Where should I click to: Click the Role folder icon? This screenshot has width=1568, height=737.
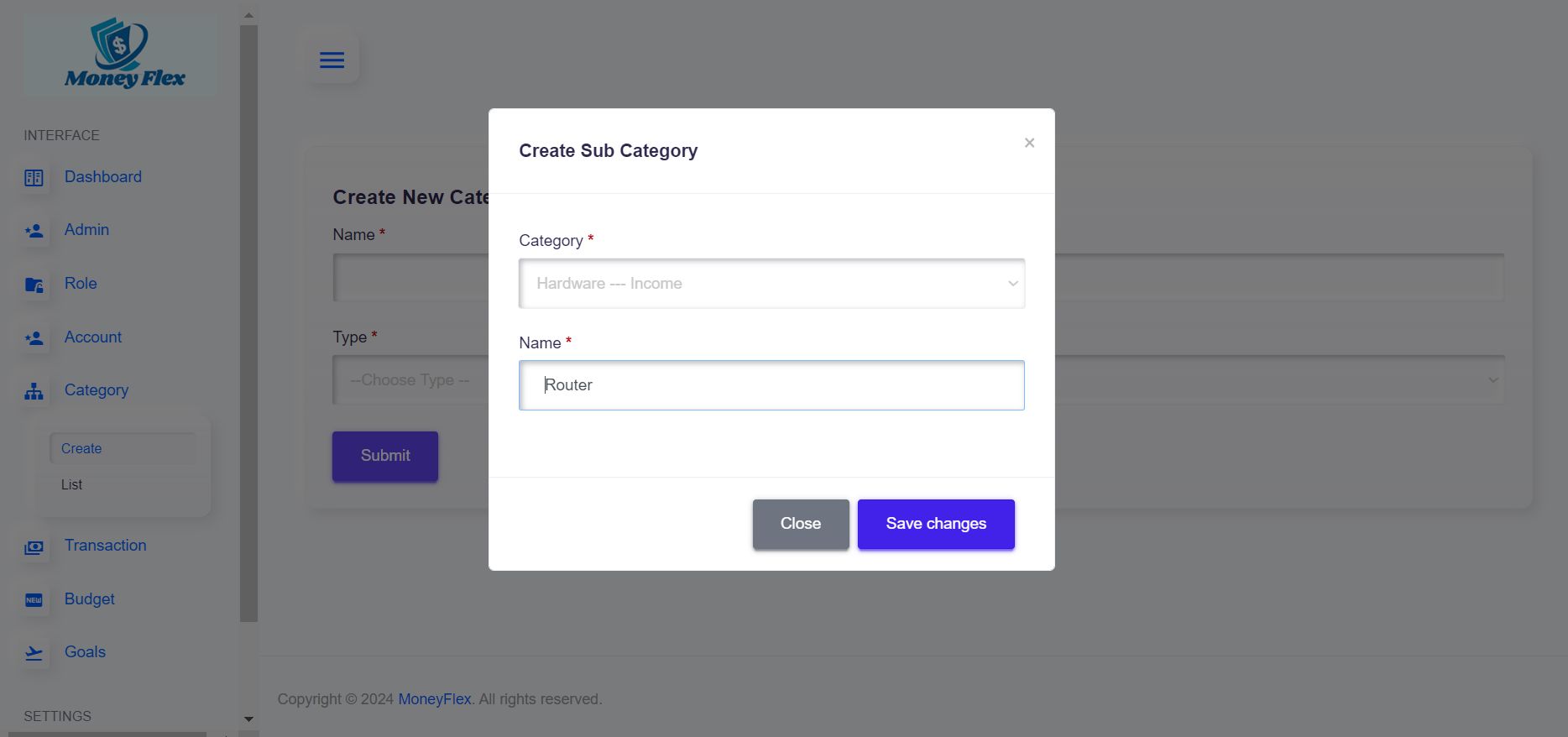pos(34,285)
